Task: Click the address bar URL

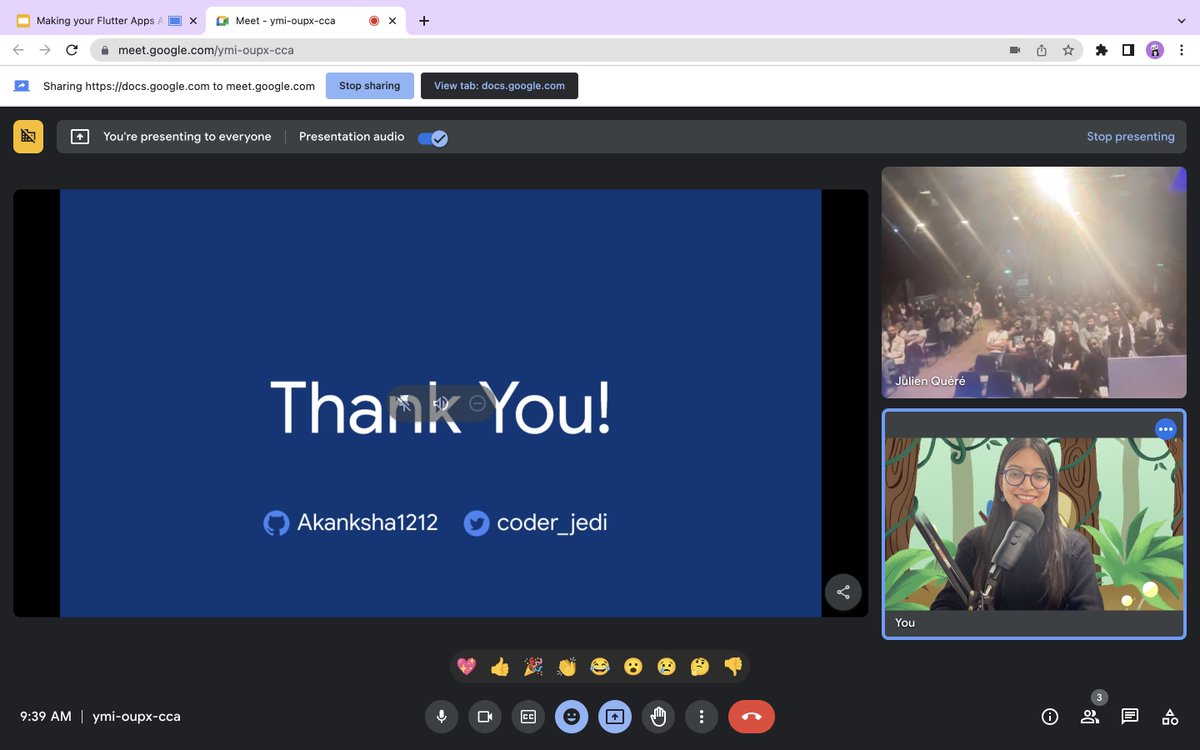Action: point(206,50)
